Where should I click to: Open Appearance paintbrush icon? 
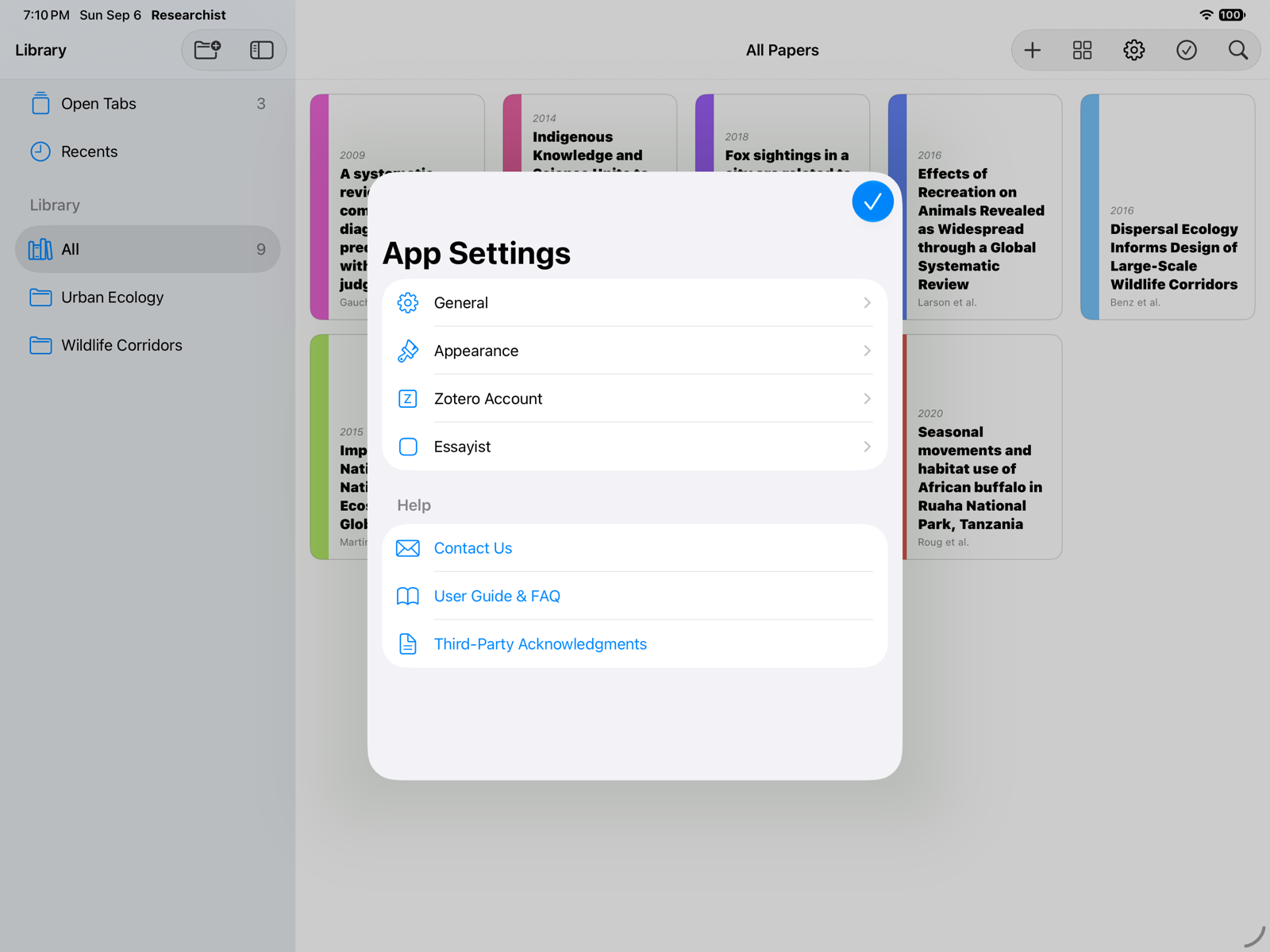pos(408,351)
